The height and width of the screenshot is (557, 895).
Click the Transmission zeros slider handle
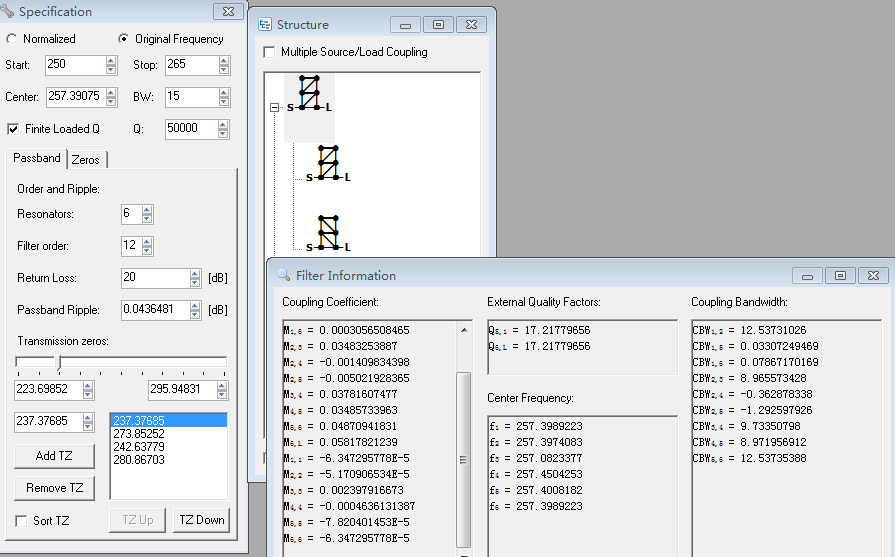[x=58, y=362]
